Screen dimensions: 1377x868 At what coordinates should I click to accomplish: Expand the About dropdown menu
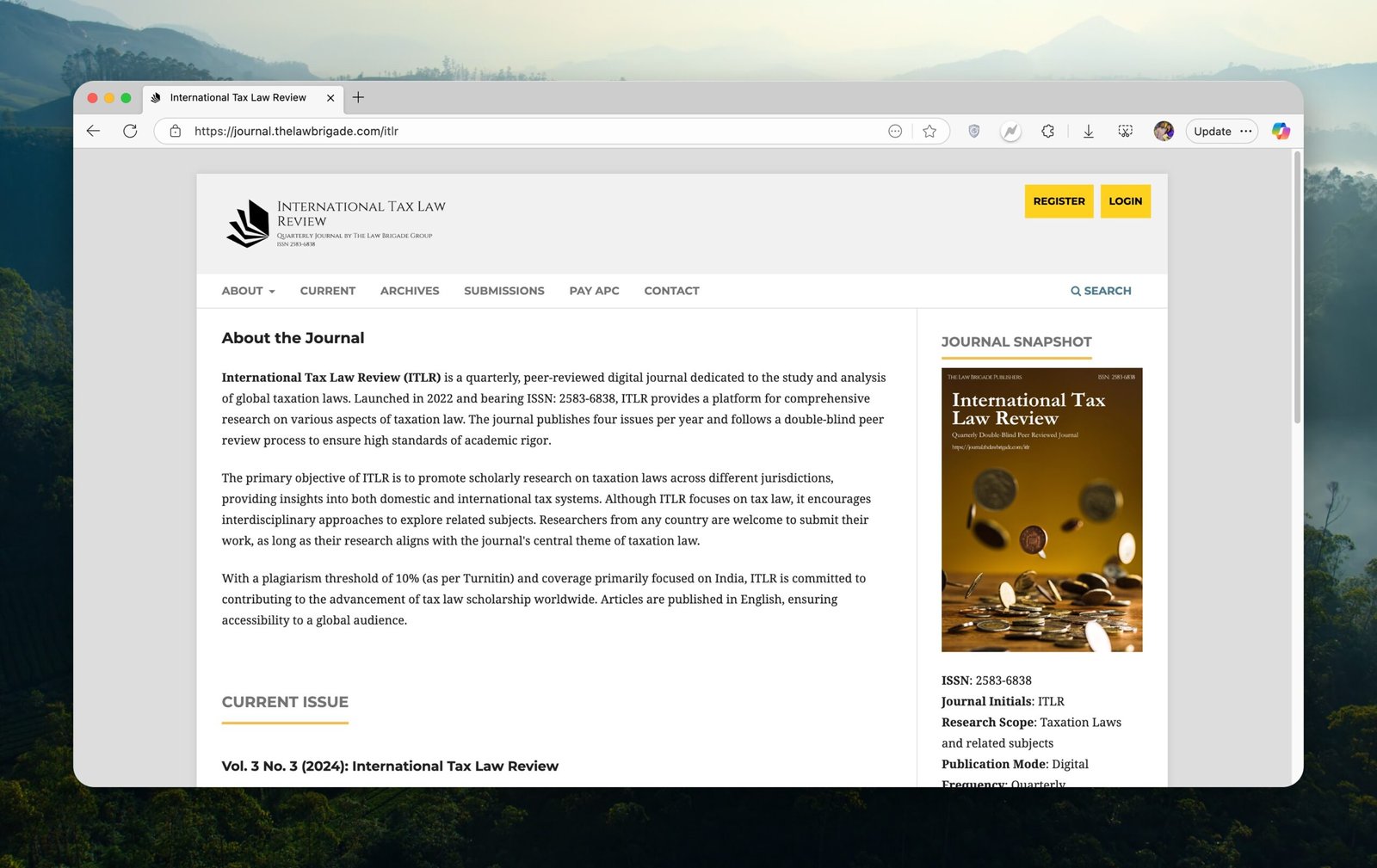248,291
